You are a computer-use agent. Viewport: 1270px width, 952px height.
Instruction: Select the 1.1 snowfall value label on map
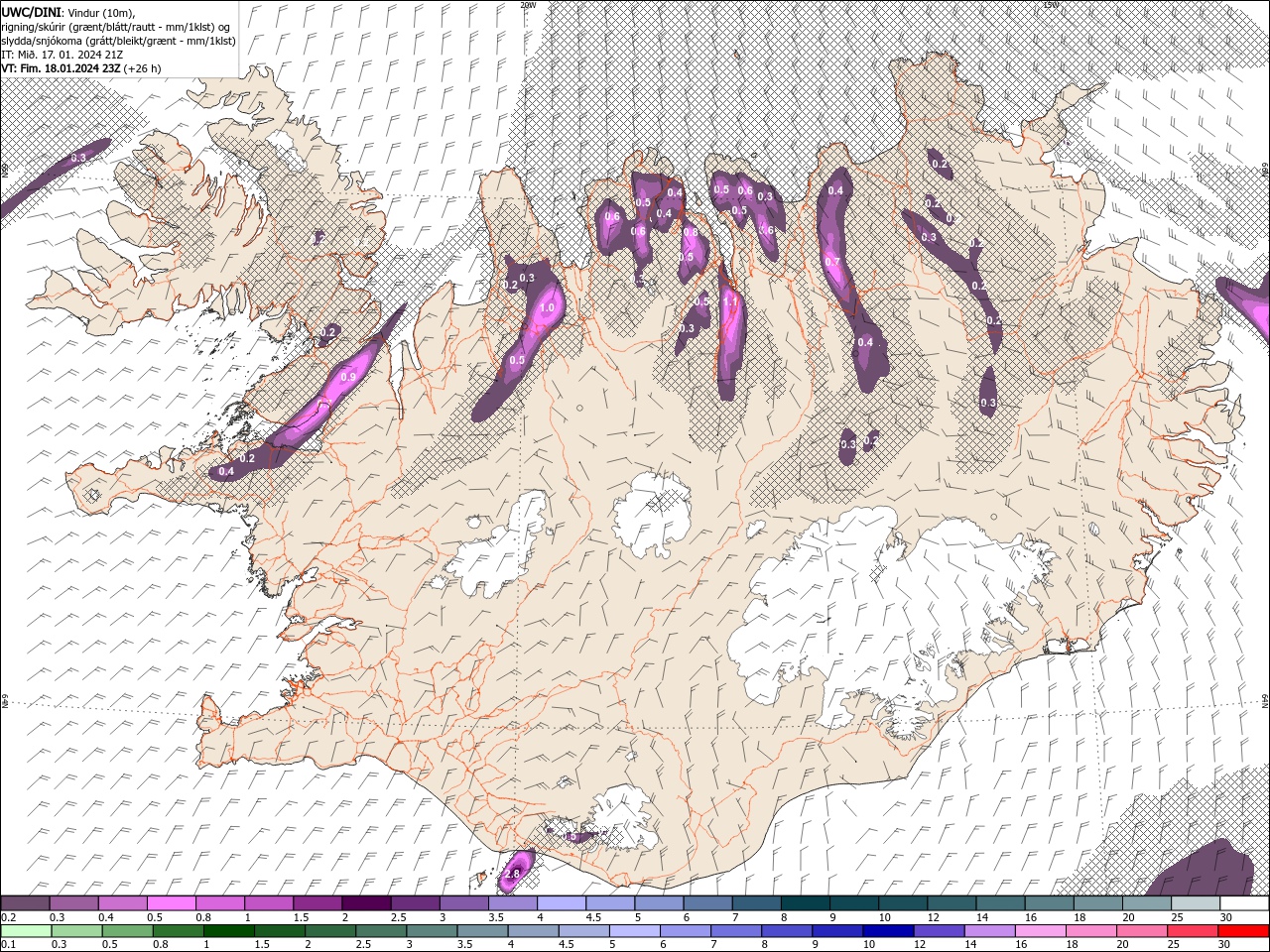pyautogui.click(x=731, y=301)
